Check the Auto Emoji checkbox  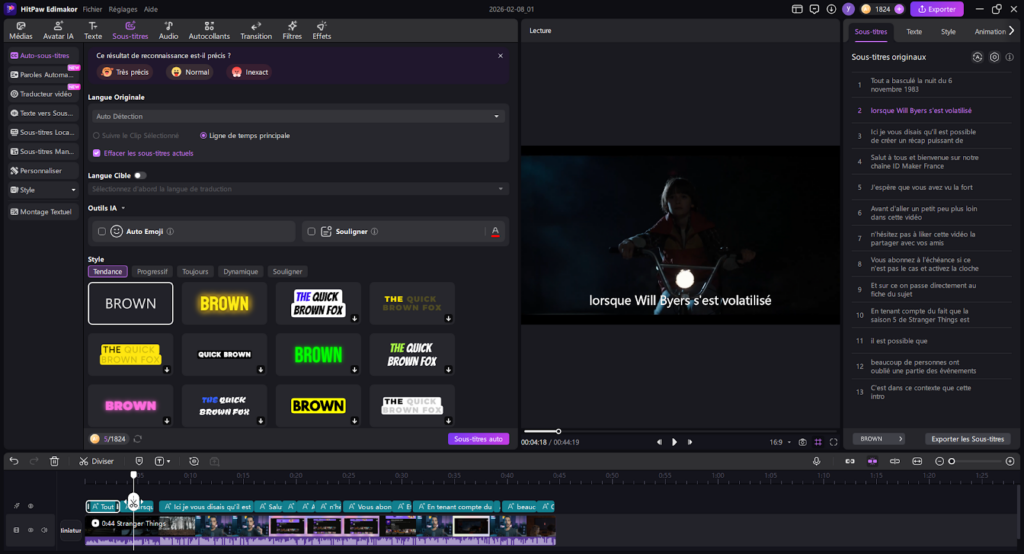pyautogui.click(x=102, y=231)
